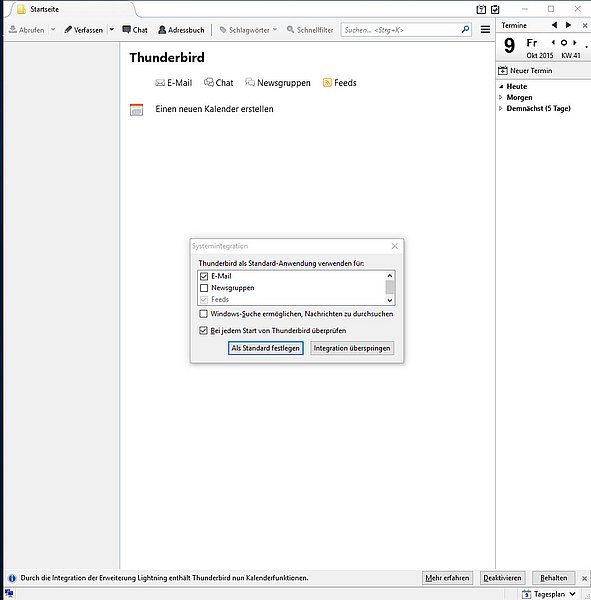591x600 pixels.
Task: Enable Windows-Suche message search checkbox
Action: tap(203, 314)
